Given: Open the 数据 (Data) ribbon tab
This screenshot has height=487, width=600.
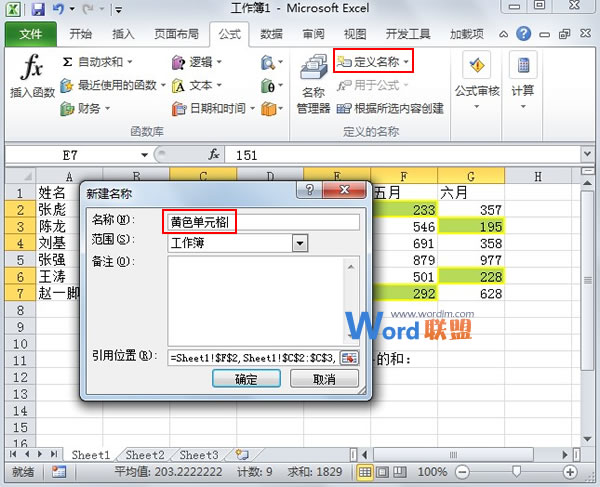Looking at the screenshot, I should coord(271,34).
